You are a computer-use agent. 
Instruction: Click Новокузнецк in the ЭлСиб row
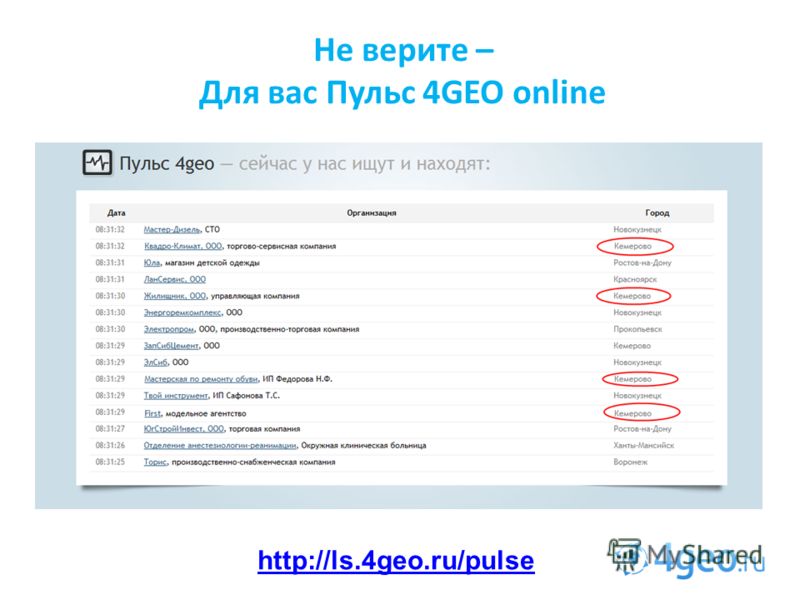pyautogui.click(x=637, y=362)
